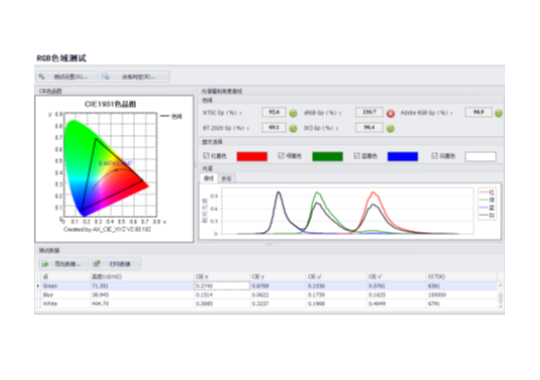The height and width of the screenshot is (380, 540).
Task: Click the scroll down arrow of the data table
Action: pyautogui.click(x=501, y=306)
